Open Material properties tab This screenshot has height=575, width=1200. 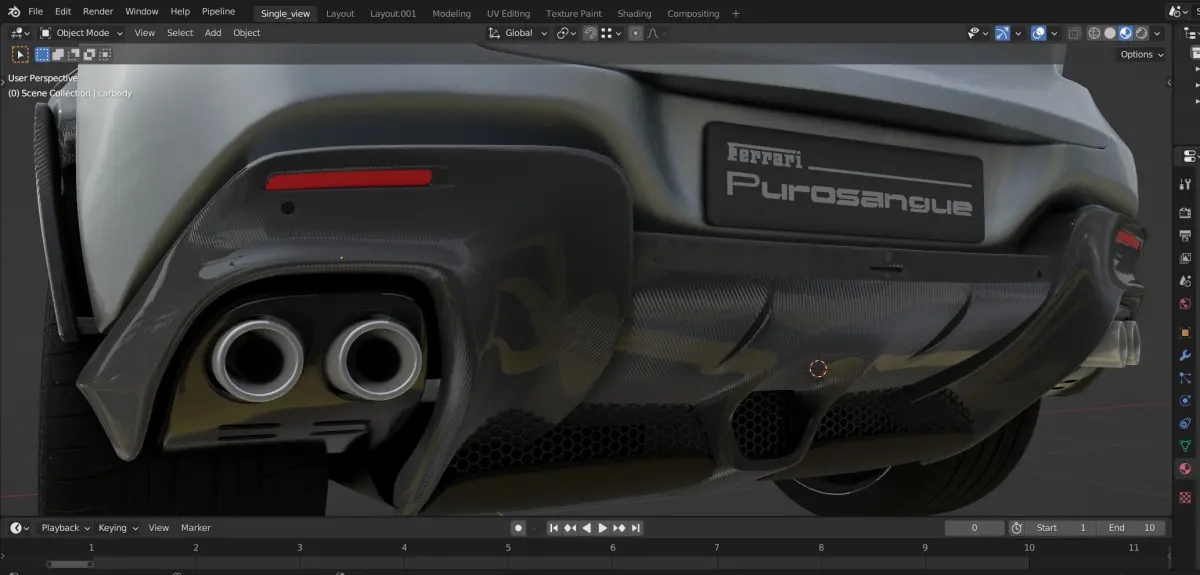tap(1186, 469)
